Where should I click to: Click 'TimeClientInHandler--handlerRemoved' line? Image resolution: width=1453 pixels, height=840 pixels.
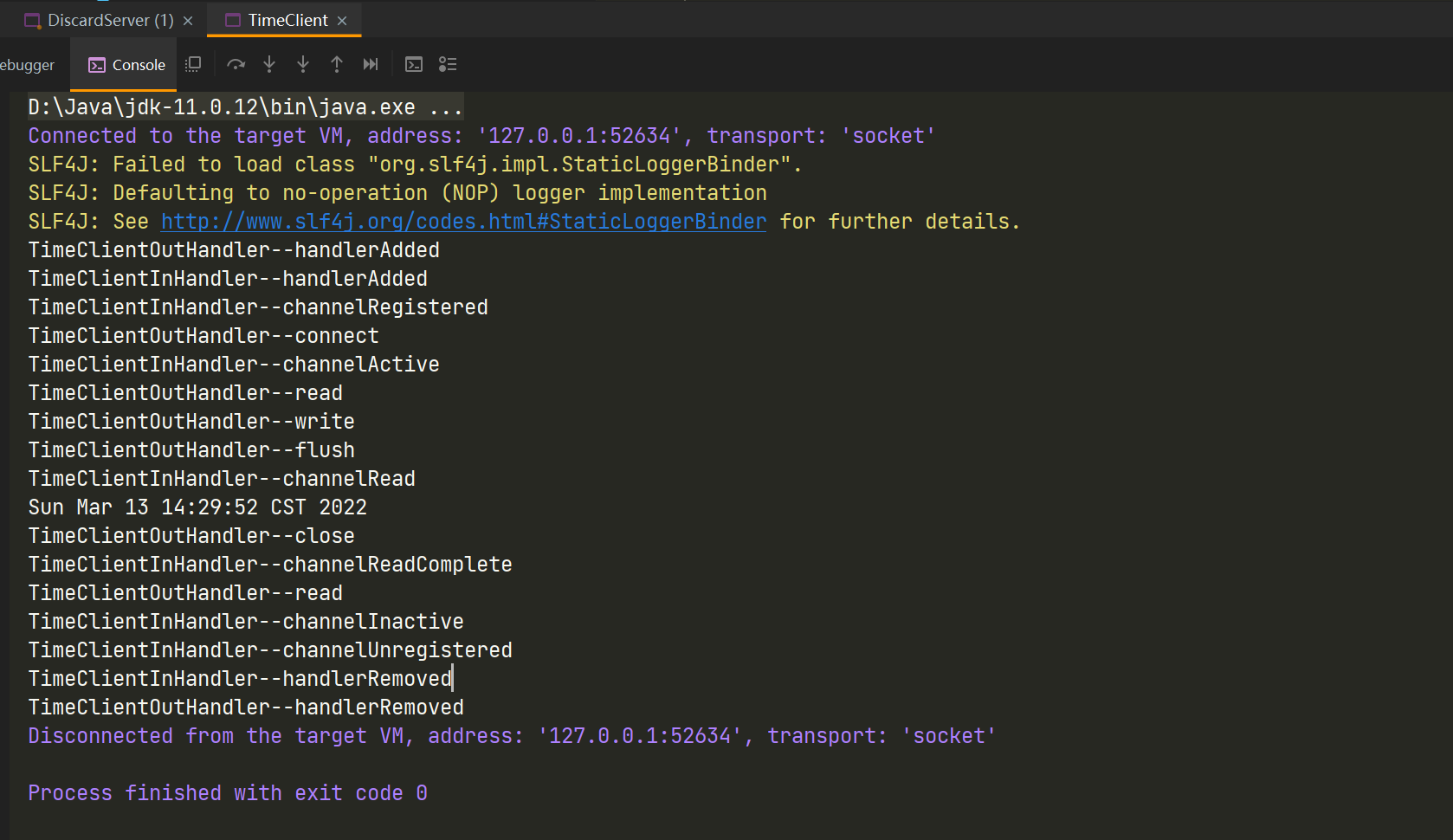click(x=240, y=679)
